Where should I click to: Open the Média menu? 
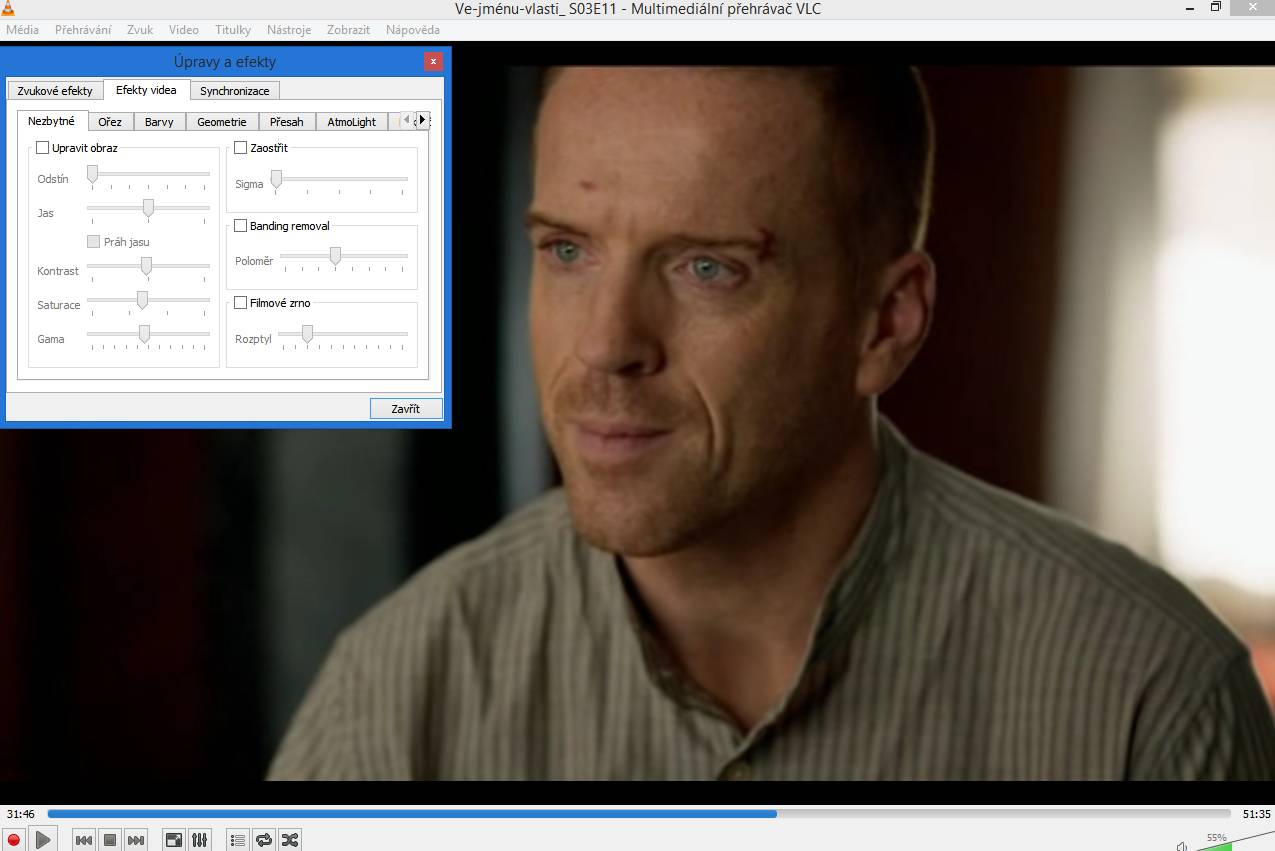[x=22, y=30]
